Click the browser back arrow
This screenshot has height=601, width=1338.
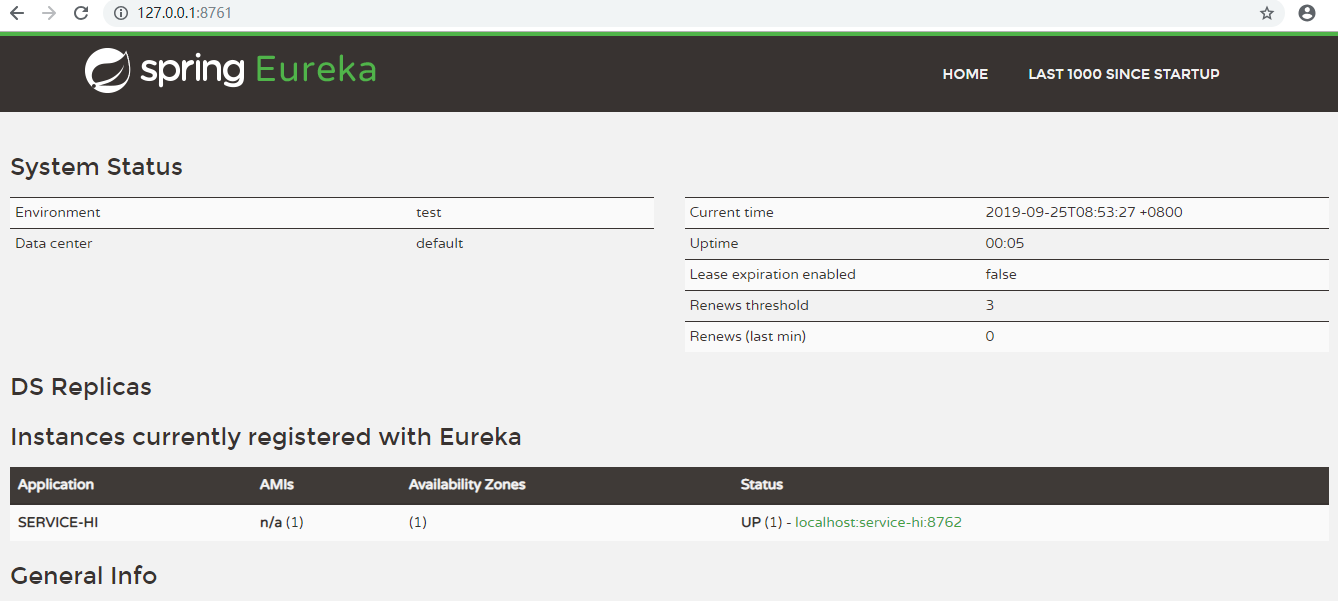pos(17,14)
